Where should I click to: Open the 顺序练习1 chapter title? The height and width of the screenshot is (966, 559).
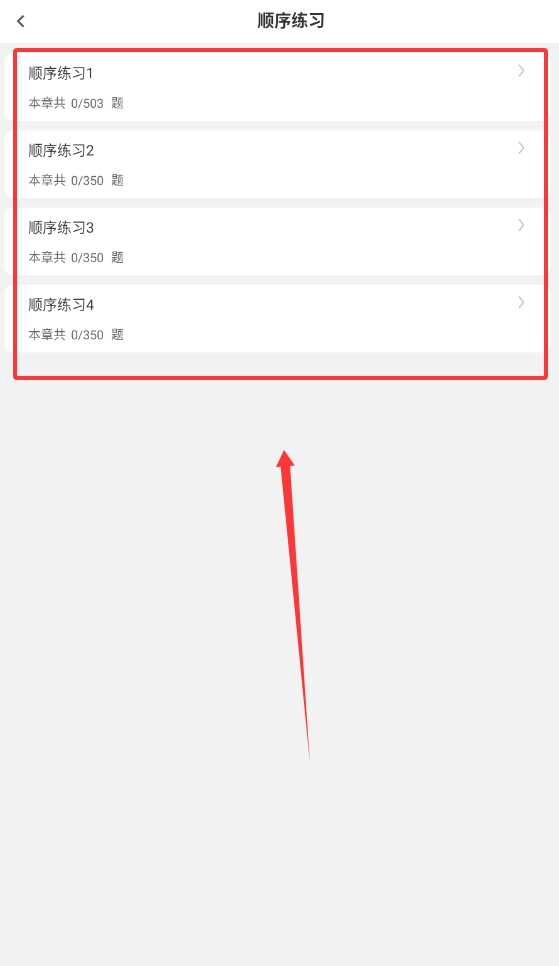coord(61,73)
